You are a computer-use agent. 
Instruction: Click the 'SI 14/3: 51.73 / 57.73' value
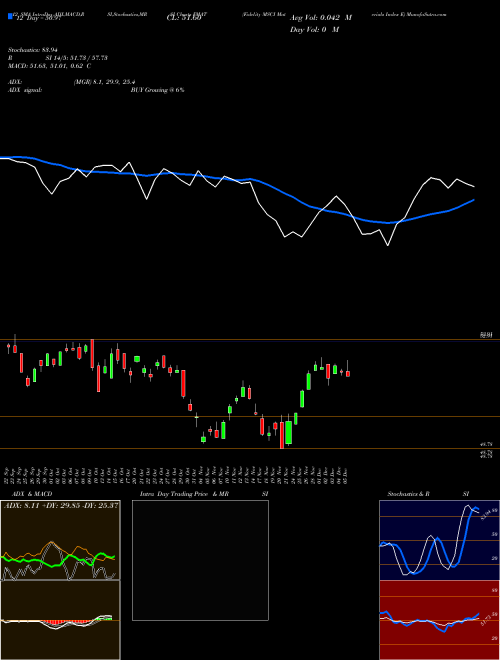coord(77,58)
